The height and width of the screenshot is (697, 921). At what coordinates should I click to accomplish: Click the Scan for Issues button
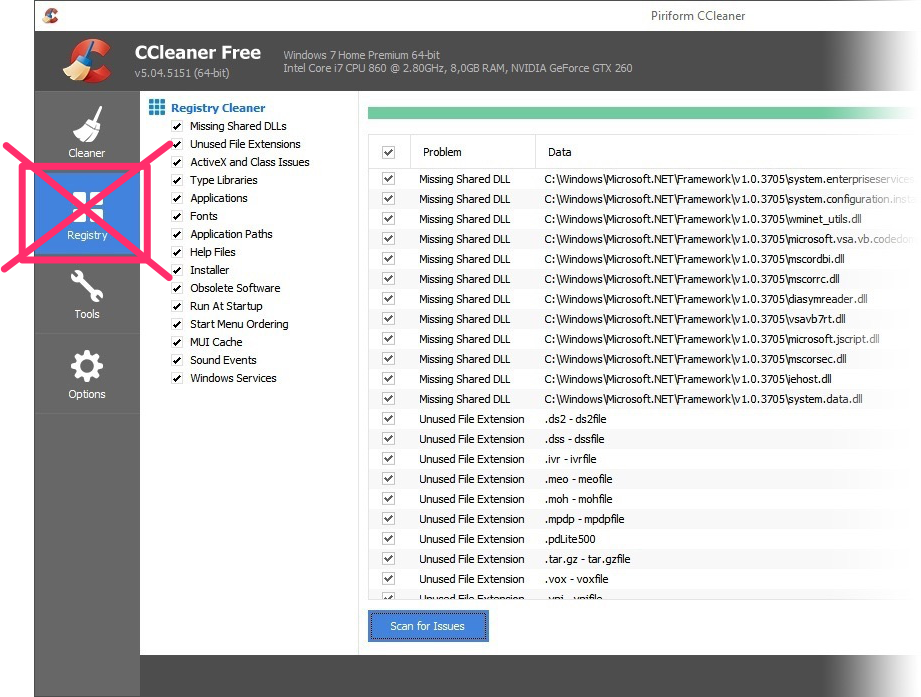click(428, 626)
